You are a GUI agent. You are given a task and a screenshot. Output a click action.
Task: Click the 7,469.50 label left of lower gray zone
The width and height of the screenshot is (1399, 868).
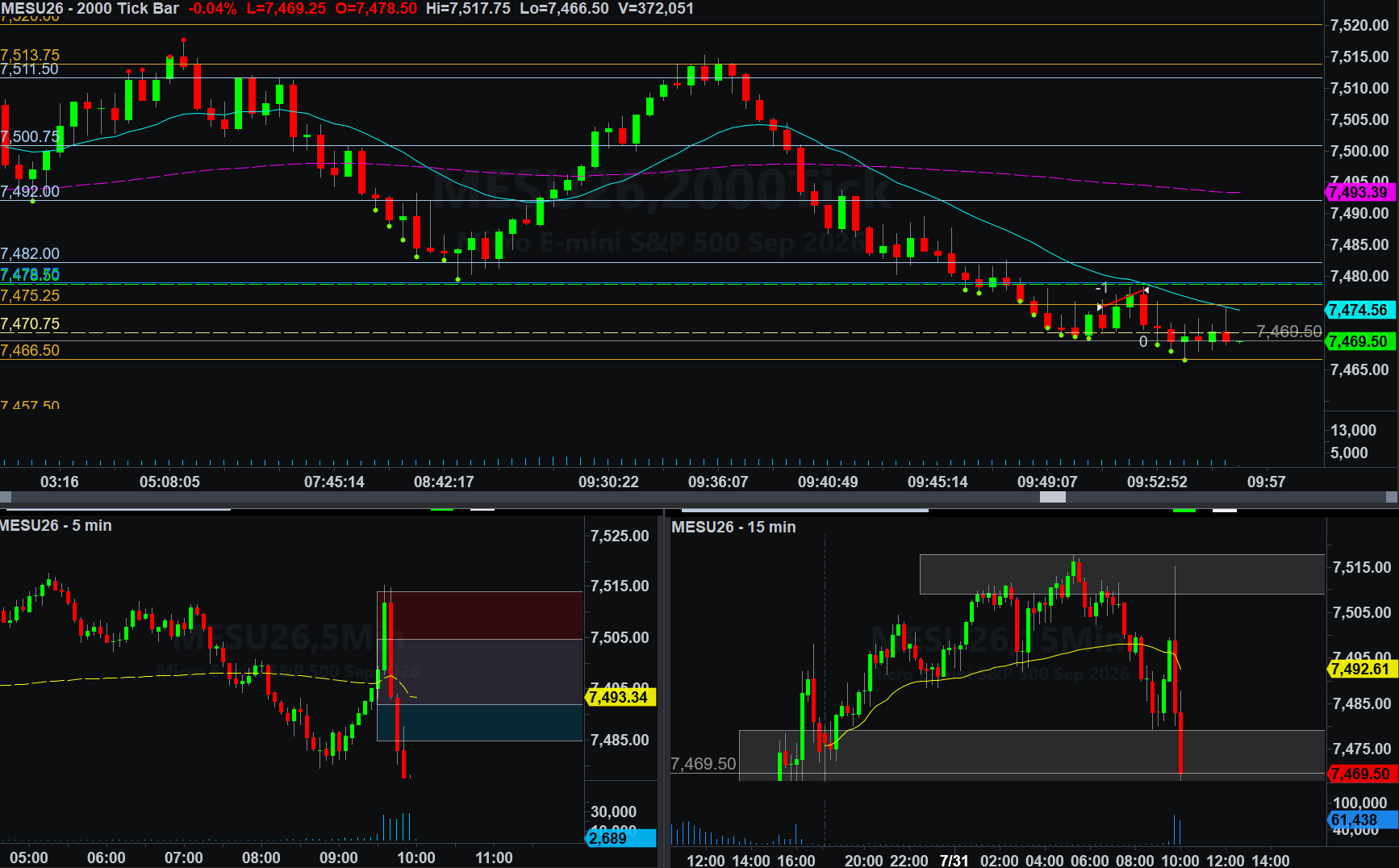tap(704, 763)
